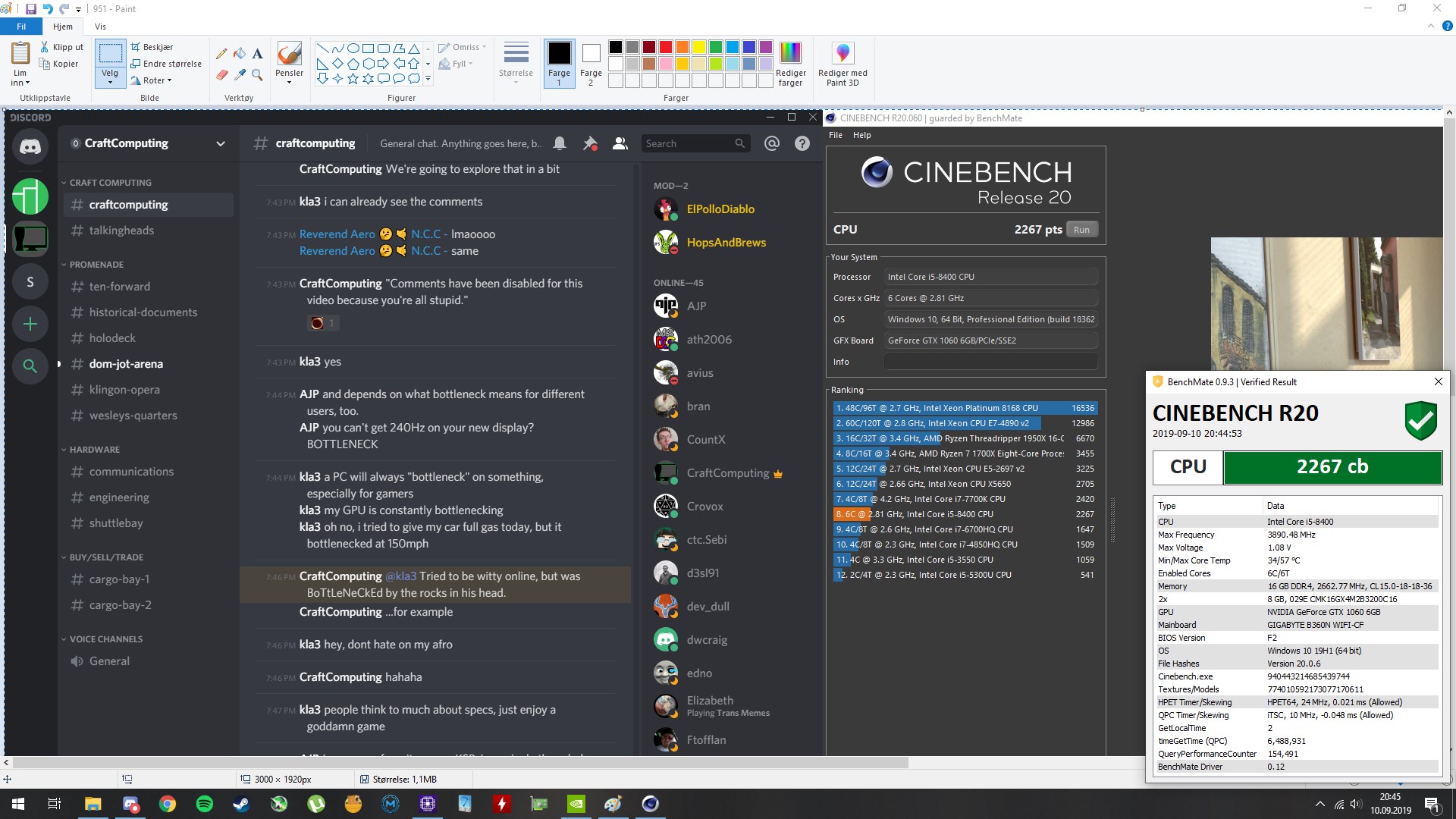
Task: Open Rediger farger color editor
Action: (790, 64)
